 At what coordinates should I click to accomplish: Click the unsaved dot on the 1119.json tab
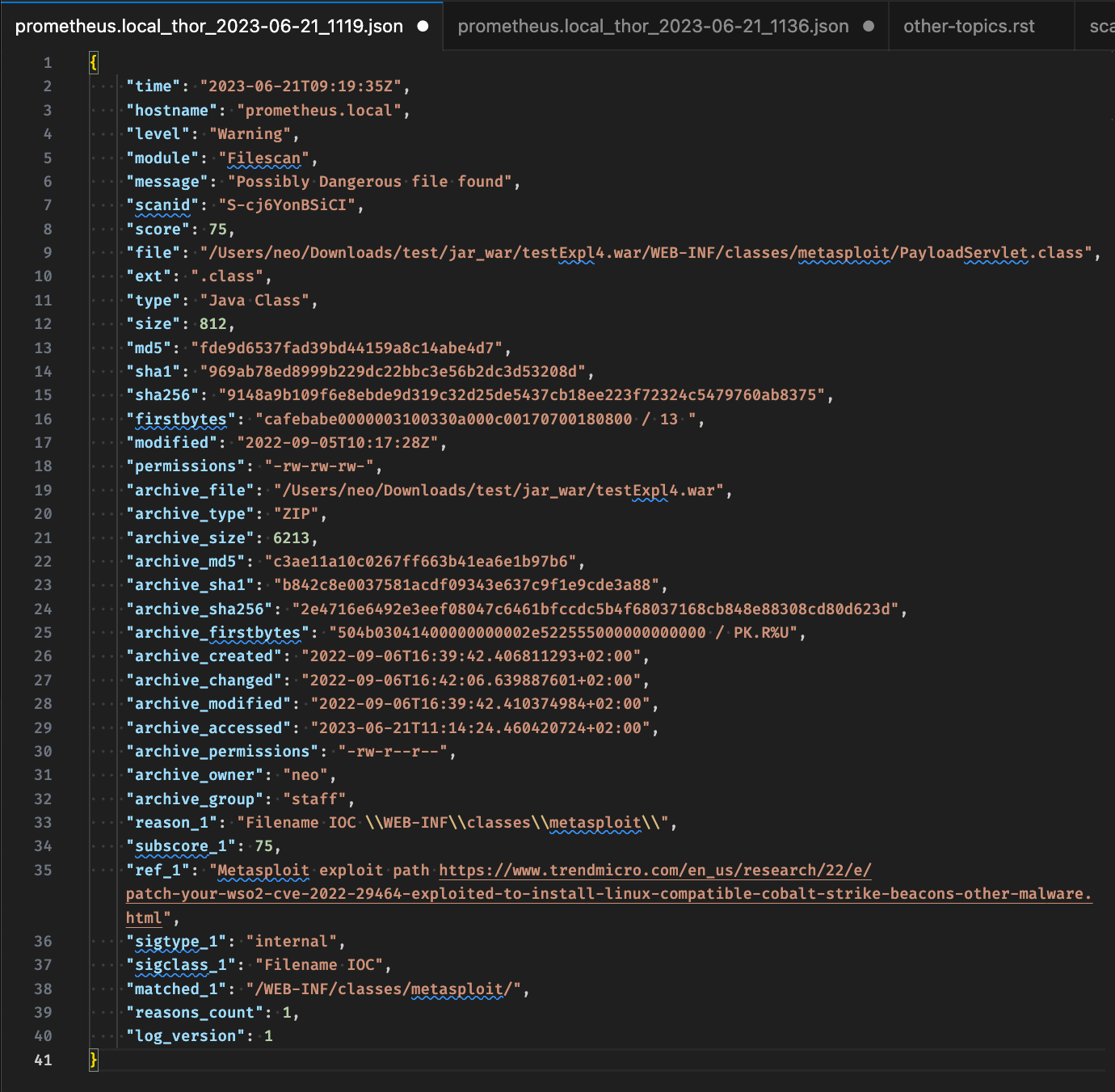pos(423,26)
